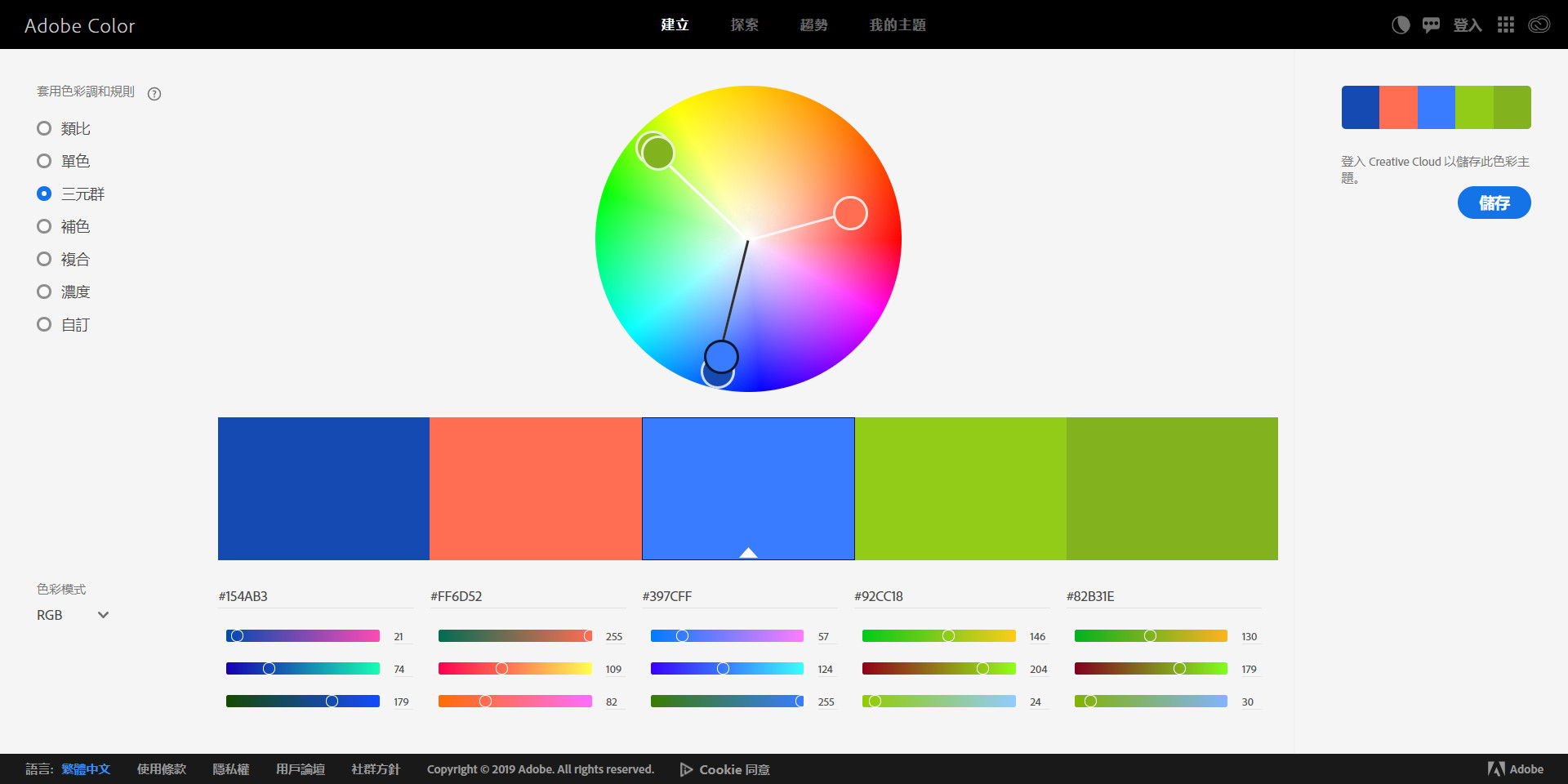
Task: Select the 濃度 harmony rule
Action: [x=64, y=292]
